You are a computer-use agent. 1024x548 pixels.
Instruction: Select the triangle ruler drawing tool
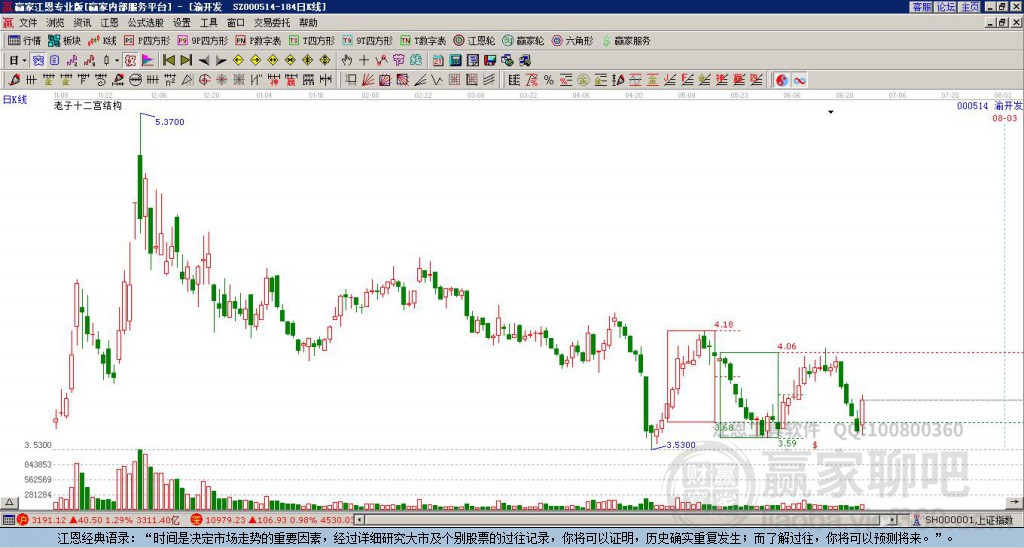(x=187, y=80)
